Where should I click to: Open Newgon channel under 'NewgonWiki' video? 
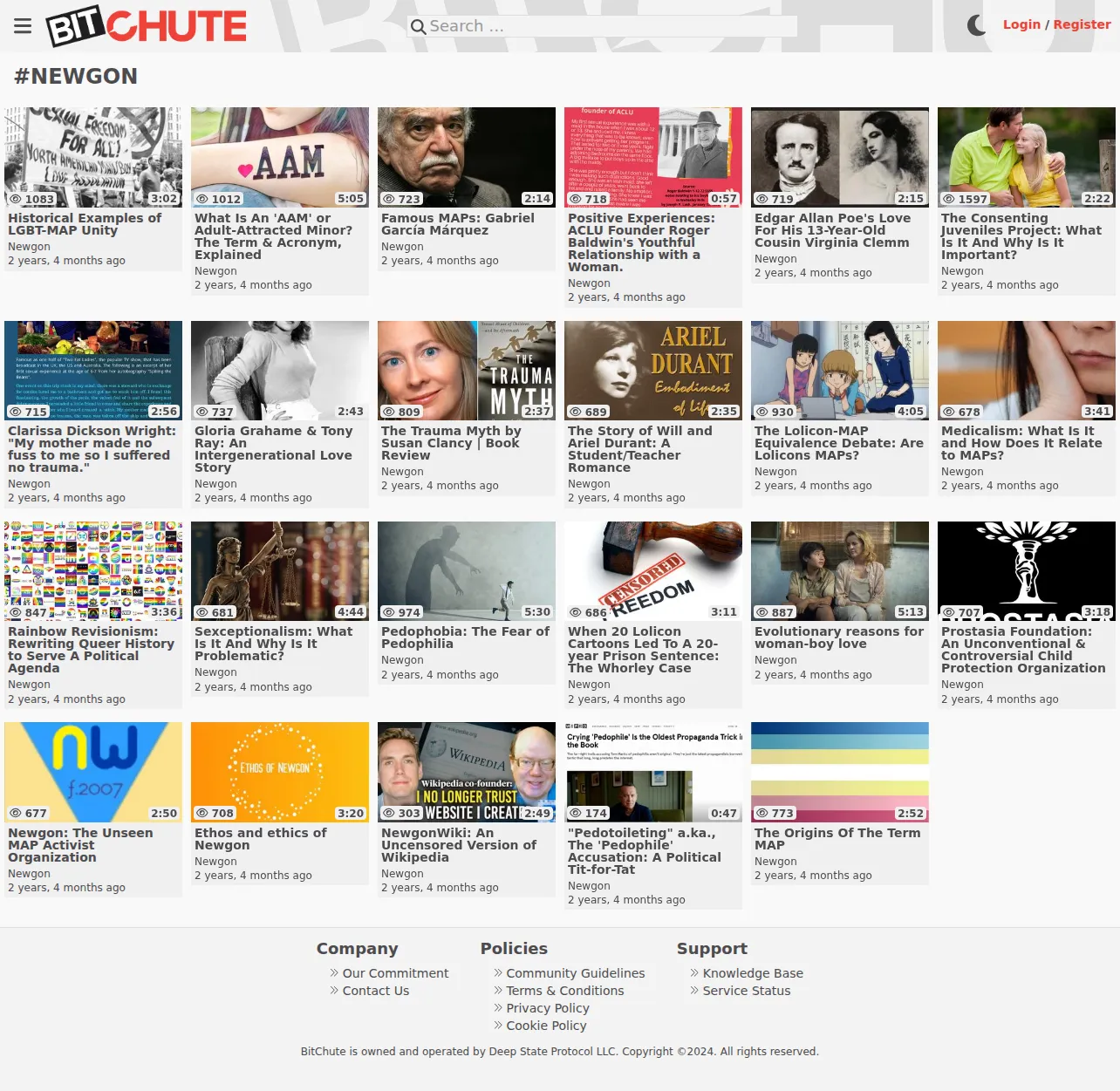402,874
